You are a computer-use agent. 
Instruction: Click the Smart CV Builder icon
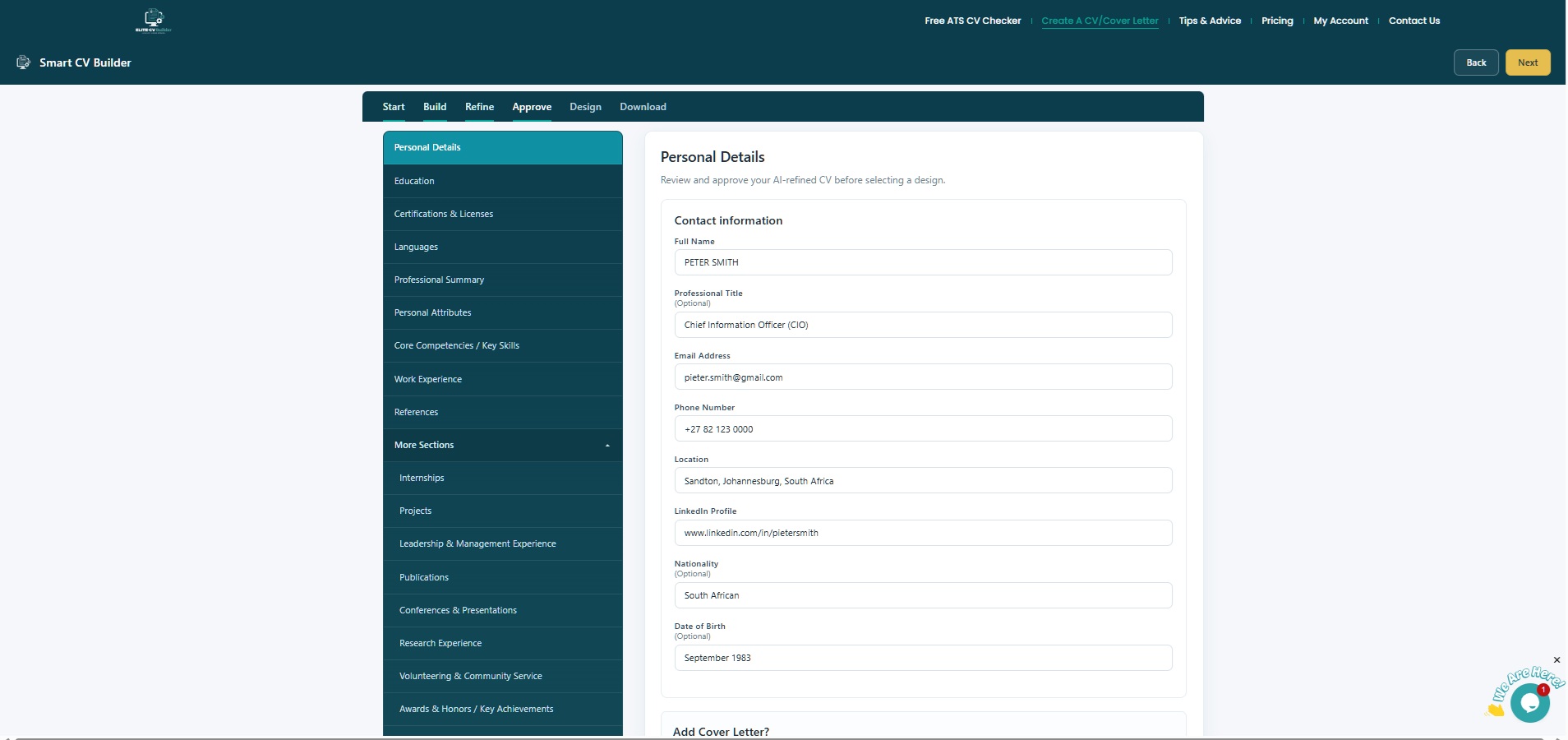click(24, 62)
